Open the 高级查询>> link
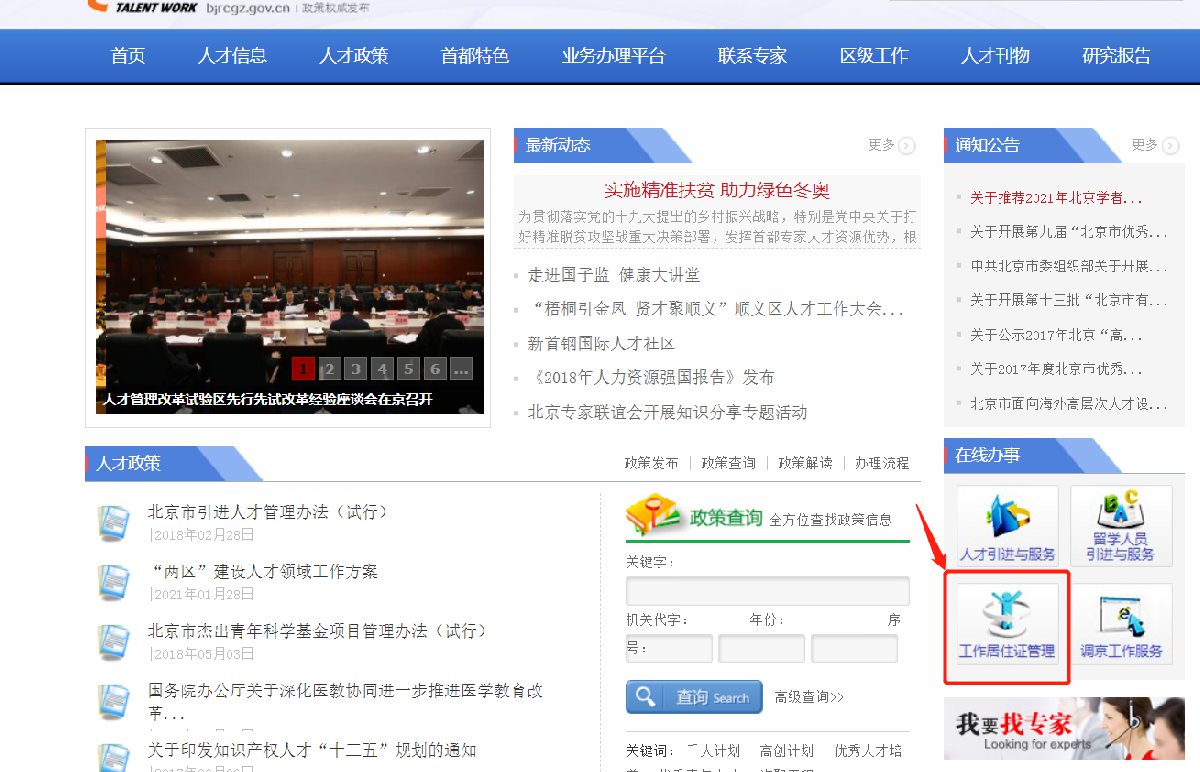The width and height of the screenshot is (1200, 772). (809, 697)
